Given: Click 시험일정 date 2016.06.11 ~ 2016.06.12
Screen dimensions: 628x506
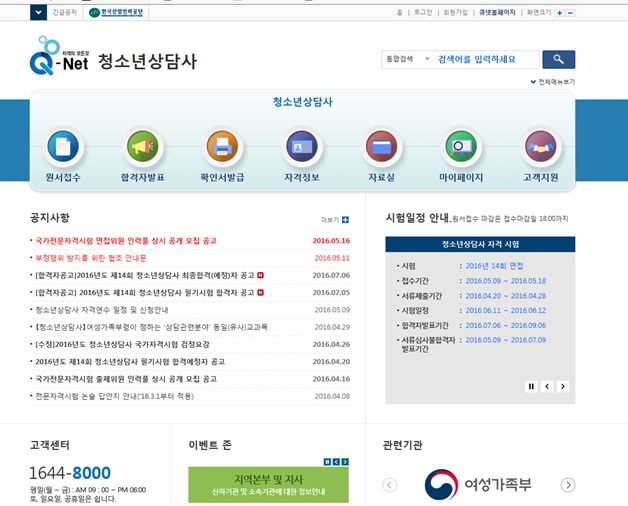Looking at the screenshot, I should [505, 310].
